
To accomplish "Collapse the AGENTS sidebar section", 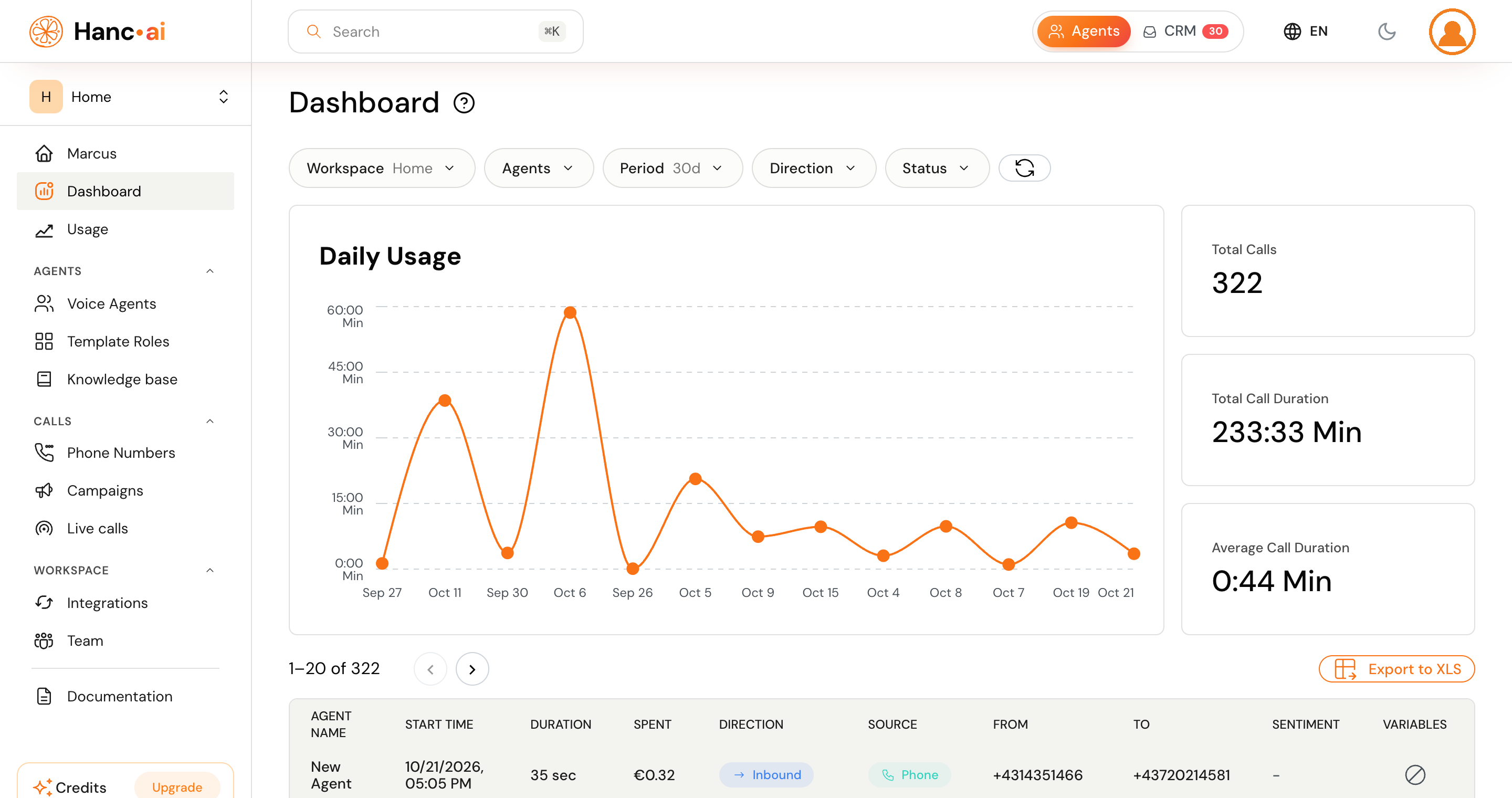I will tap(210, 270).
